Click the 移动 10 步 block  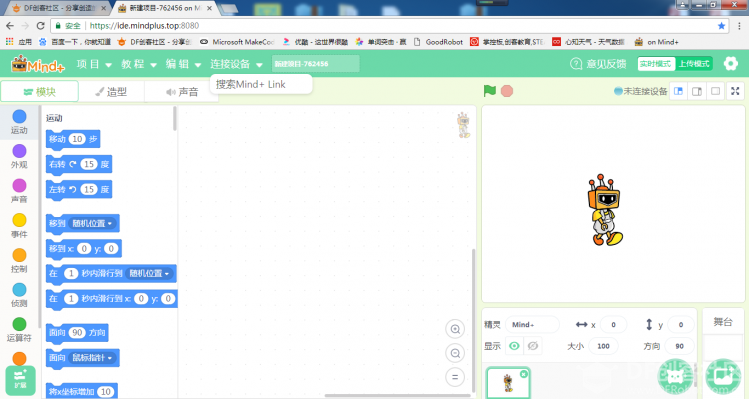[73, 139]
